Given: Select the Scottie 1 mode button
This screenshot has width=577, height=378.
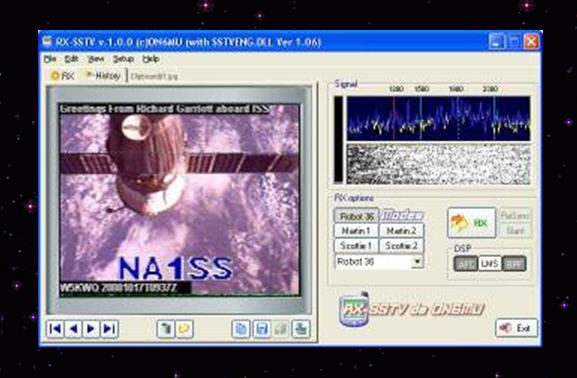Looking at the screenshot, I should (356, 245).
